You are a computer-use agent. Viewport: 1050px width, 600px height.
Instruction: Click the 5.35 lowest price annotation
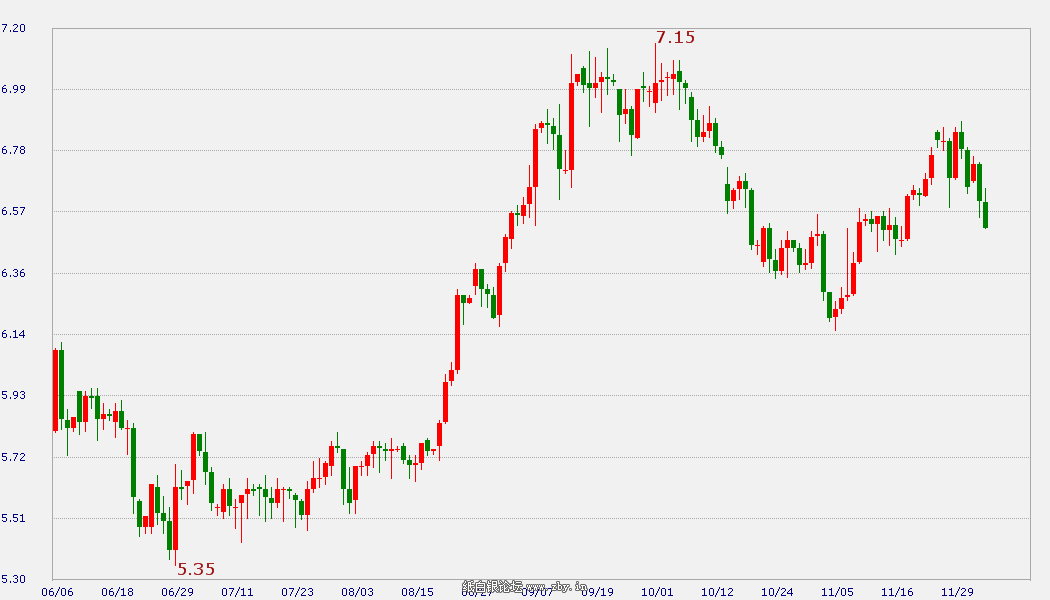[196, 570]
